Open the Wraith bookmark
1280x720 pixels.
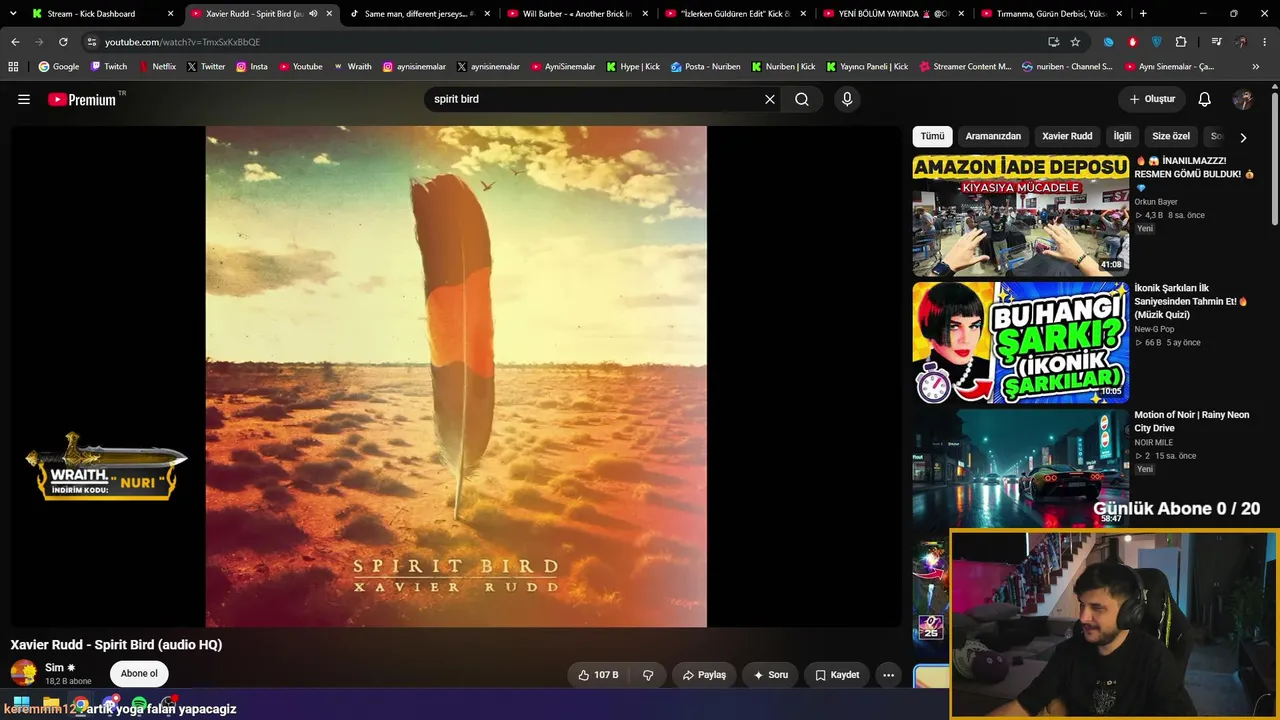click(352, 67)
